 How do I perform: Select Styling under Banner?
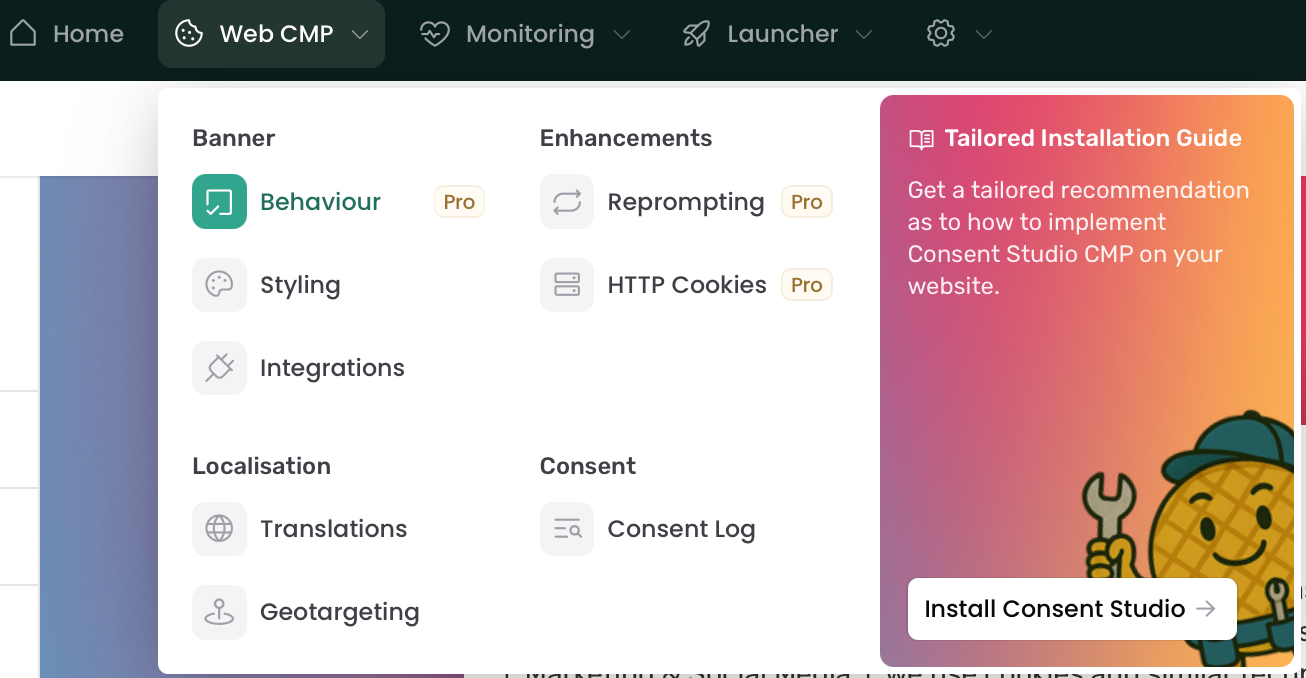point(300,286)
